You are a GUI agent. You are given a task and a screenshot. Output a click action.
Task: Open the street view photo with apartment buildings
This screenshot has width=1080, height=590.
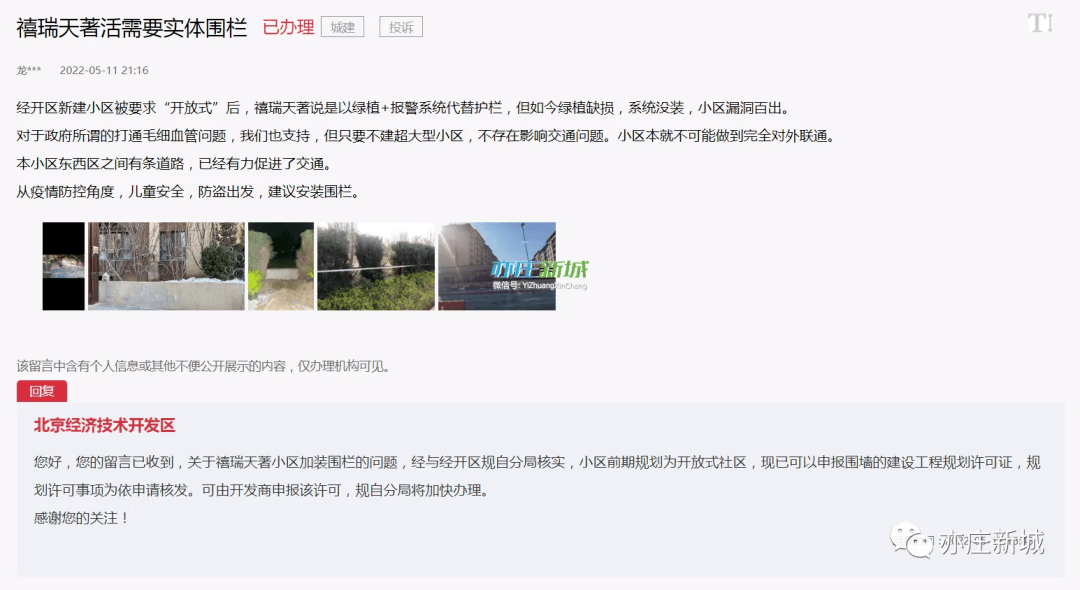tap(497, 266)
